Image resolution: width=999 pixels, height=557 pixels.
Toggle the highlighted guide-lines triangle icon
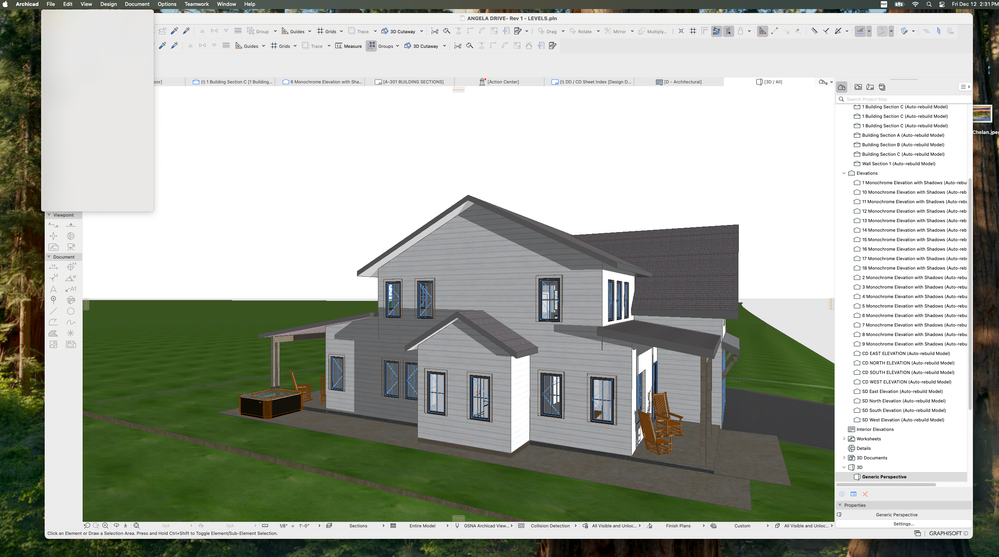click(x=763, y=31)
